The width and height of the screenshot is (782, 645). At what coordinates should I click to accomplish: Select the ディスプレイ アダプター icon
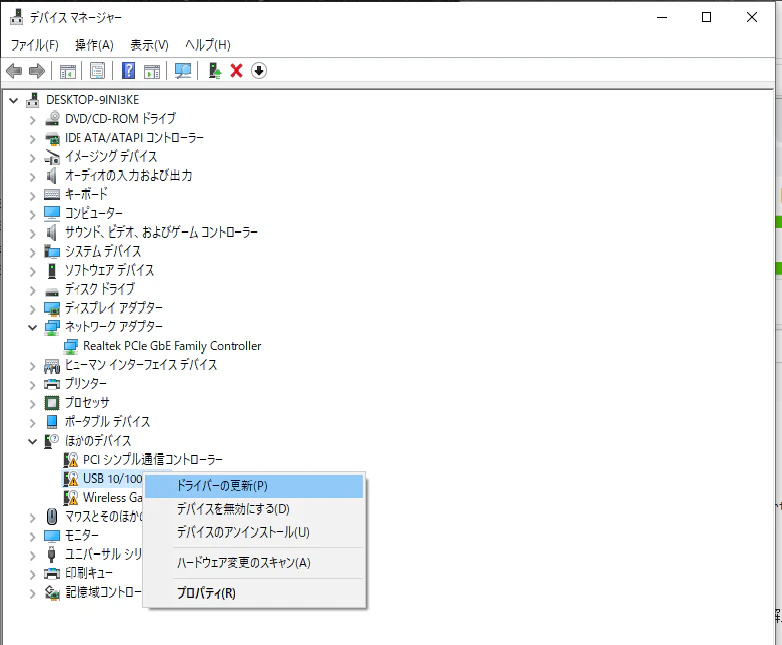(52, 309)
